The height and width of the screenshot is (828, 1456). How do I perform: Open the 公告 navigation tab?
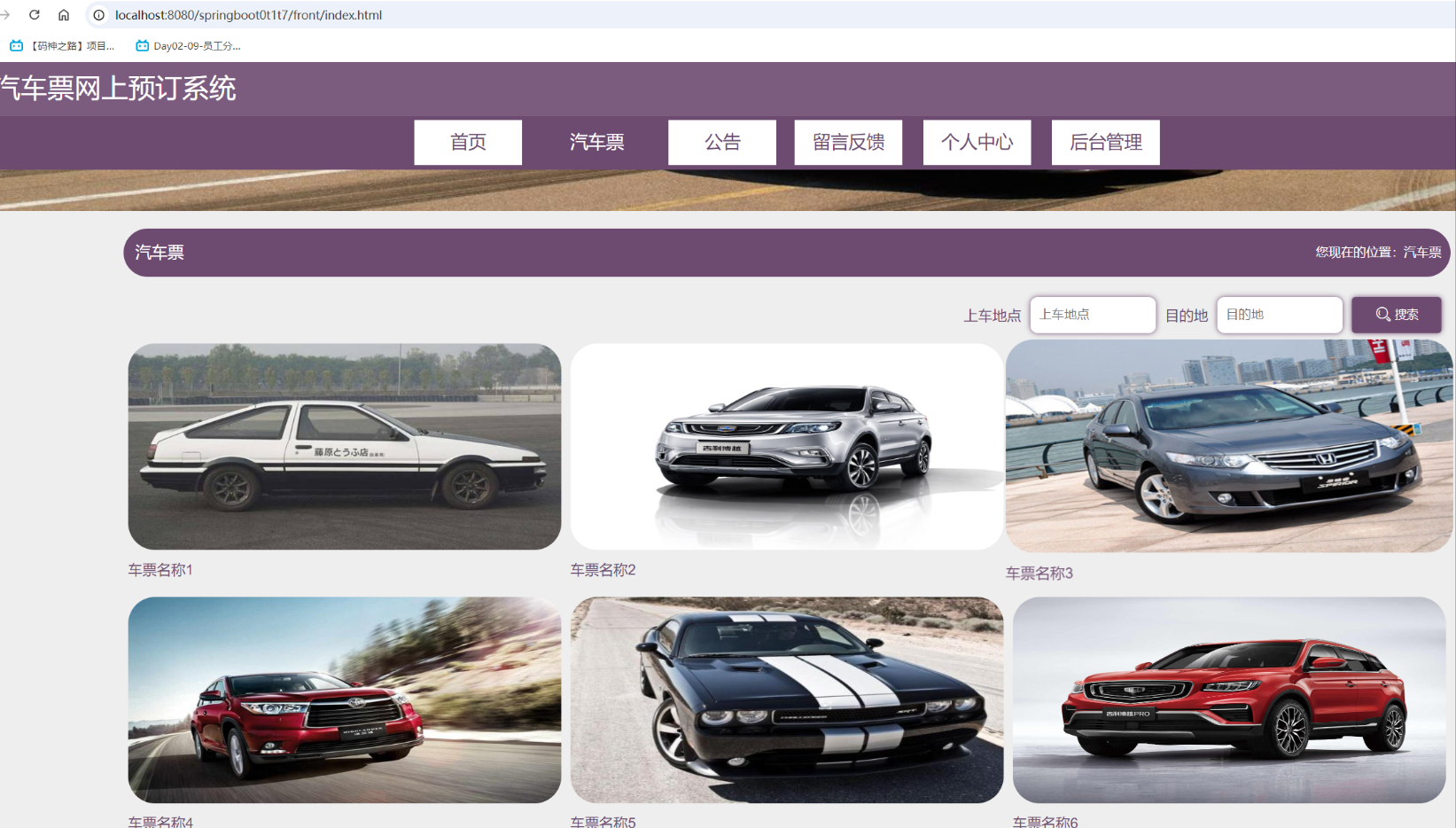point(722,142)
